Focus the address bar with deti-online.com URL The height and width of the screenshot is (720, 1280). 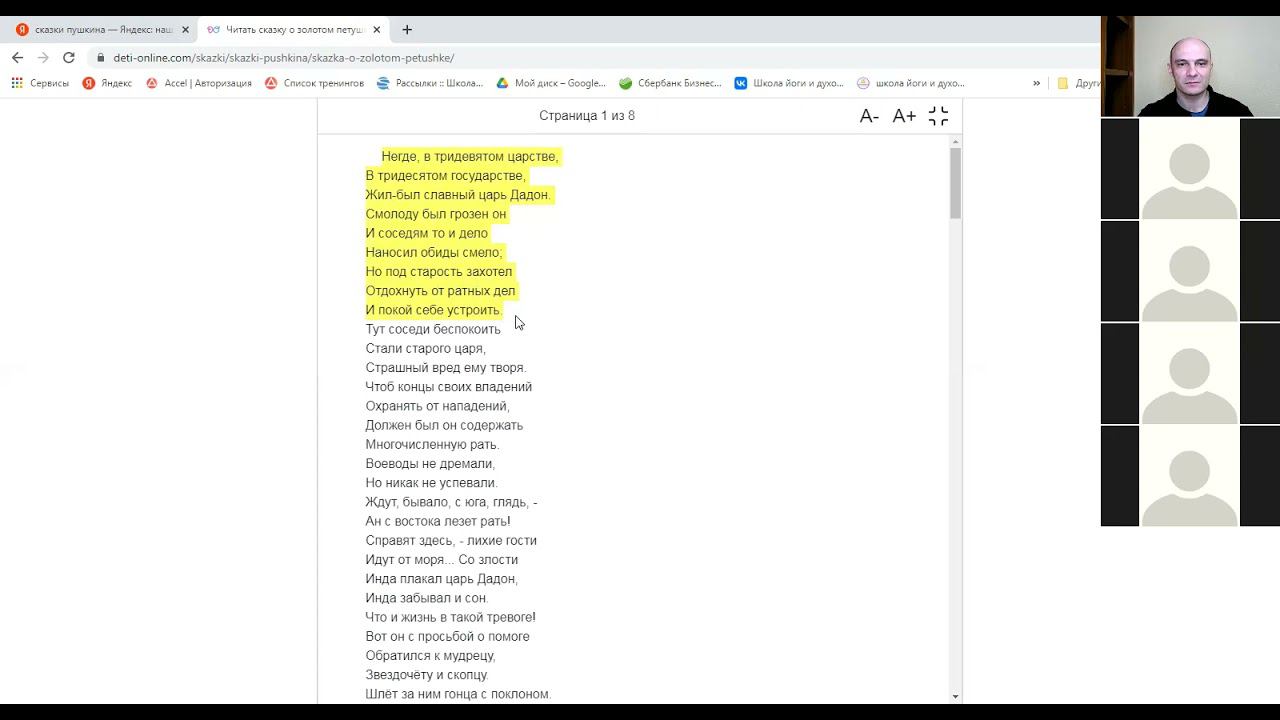[x=590, y=58]
